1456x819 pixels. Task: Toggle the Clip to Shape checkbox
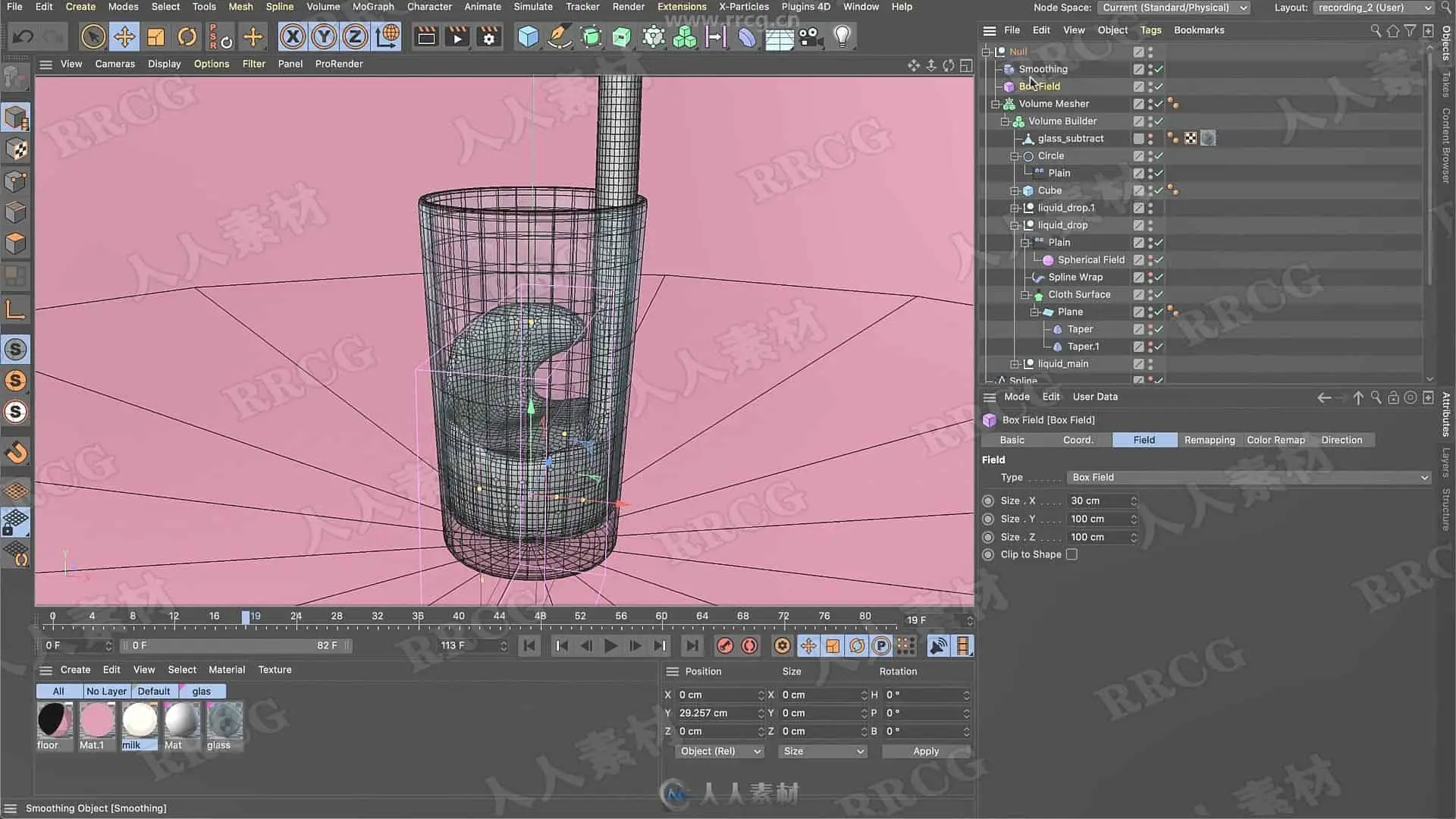point(1072,554)
